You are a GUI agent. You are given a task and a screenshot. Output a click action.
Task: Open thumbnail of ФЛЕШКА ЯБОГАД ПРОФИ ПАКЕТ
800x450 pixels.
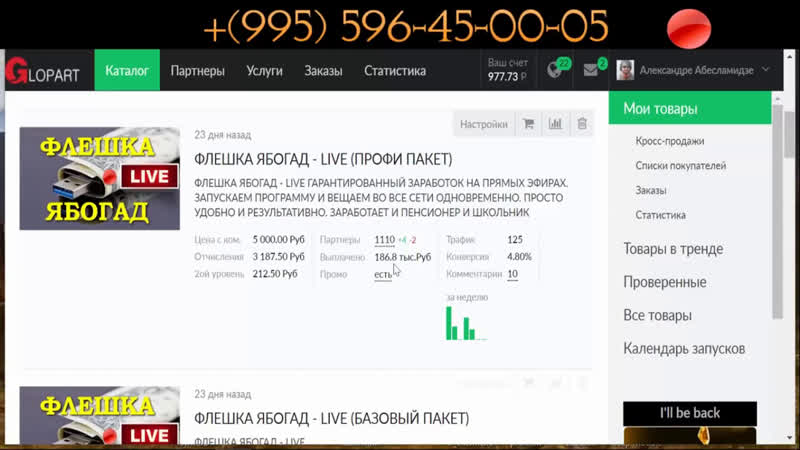tap(99, 179)
